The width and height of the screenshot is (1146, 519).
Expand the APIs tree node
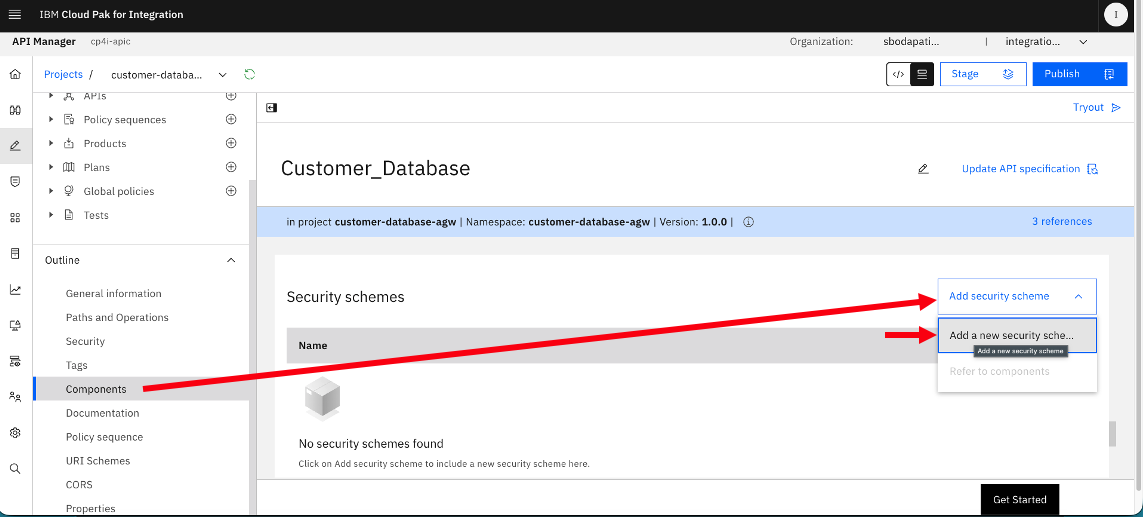(x=51, y=96)
